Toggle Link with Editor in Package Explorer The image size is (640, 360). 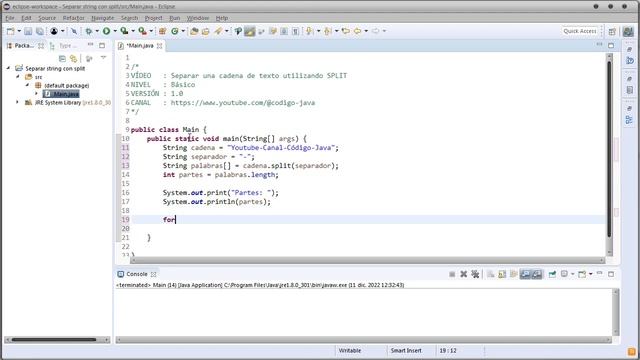tap(73, 58)
